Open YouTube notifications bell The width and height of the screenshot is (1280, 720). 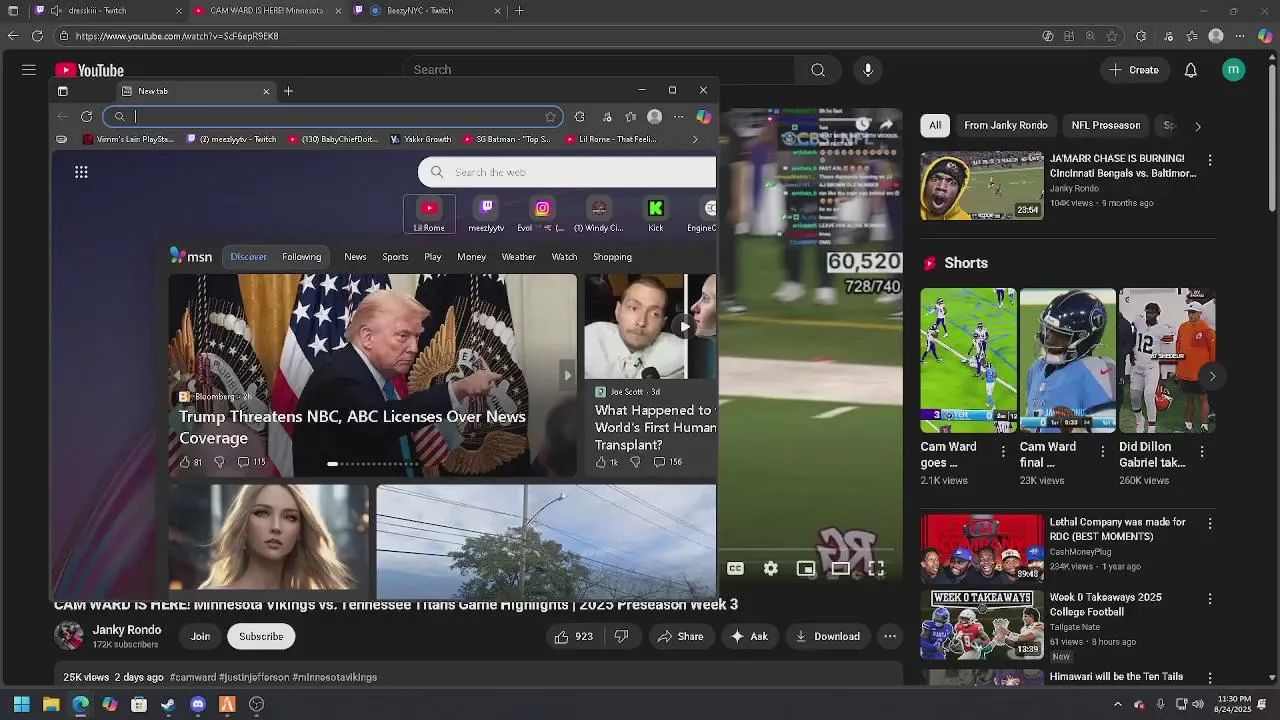pos(1191,70)
